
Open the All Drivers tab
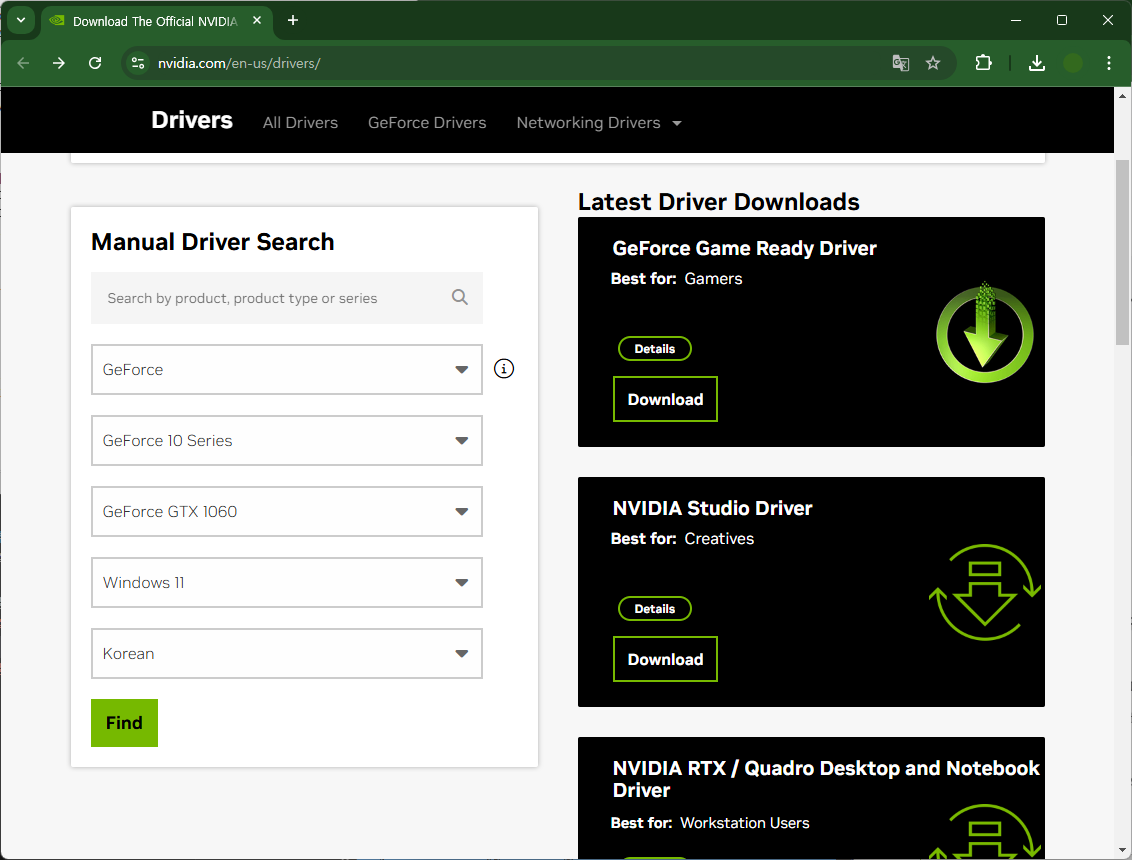click(x=300, y=123)
